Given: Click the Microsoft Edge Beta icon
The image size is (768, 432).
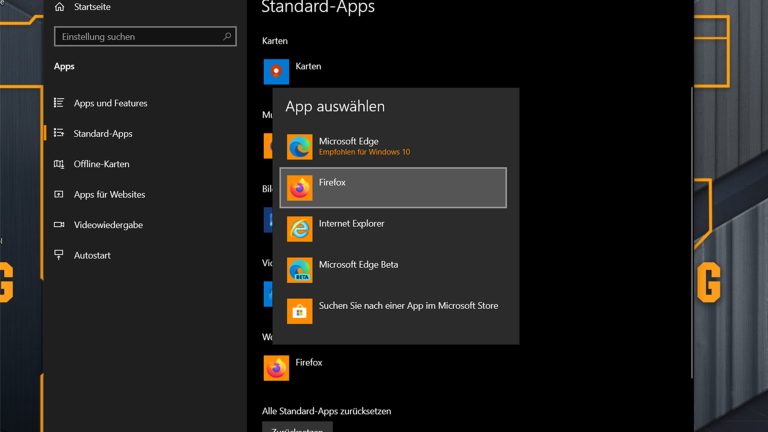Looking at the screenshot, I should point(299,270).
